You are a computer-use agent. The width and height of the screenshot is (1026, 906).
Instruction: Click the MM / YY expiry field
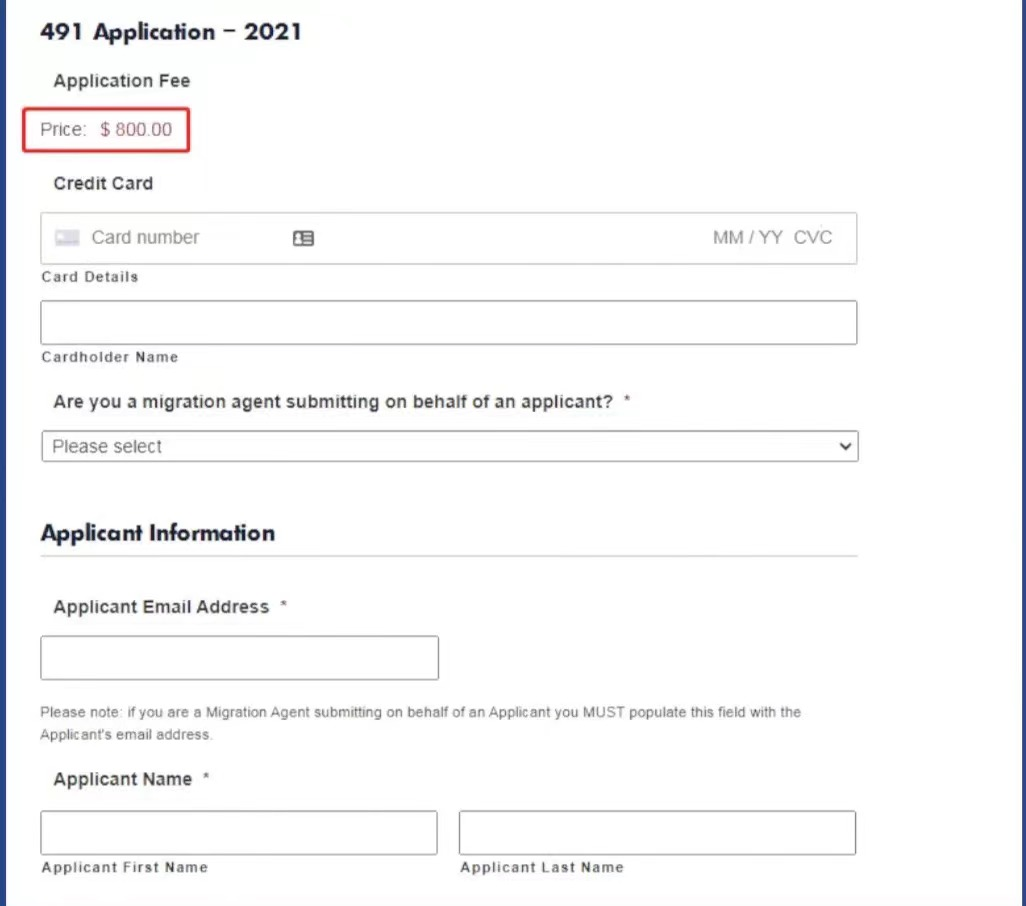(747, 238)
